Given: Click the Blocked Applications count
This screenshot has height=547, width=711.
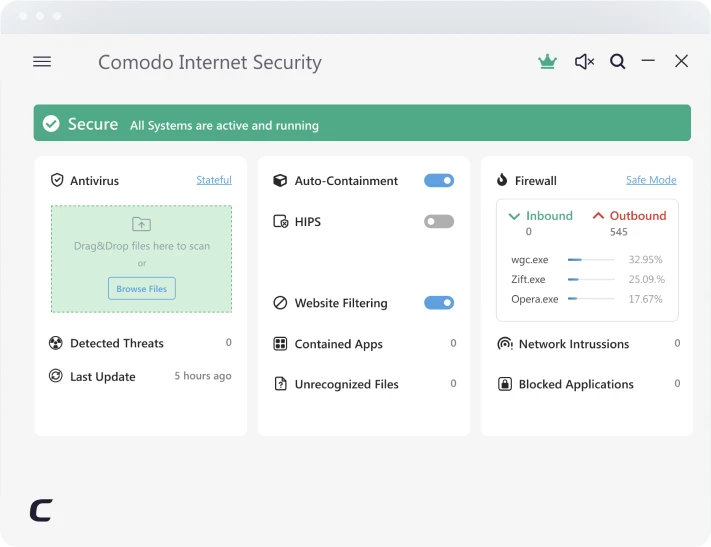Looking at the screenshot, I should 677,384.
